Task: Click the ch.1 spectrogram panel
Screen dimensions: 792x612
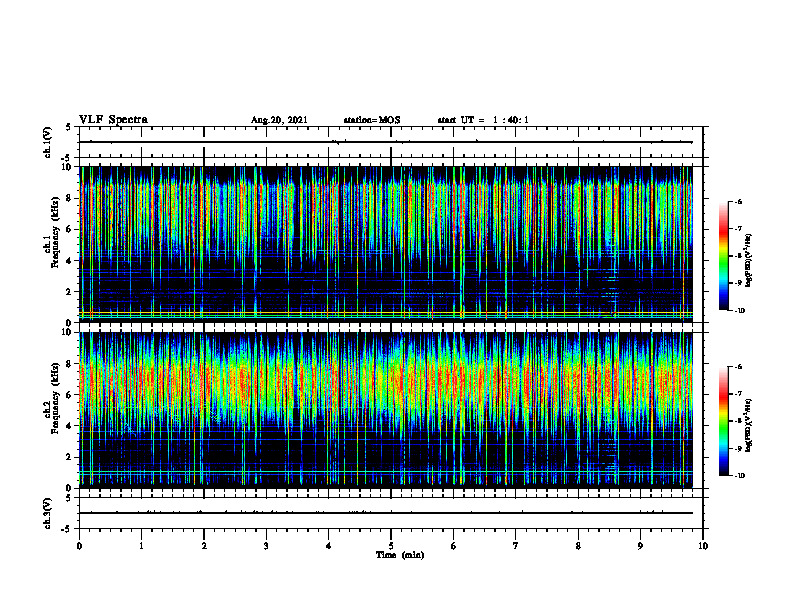Action: [386, 244]
